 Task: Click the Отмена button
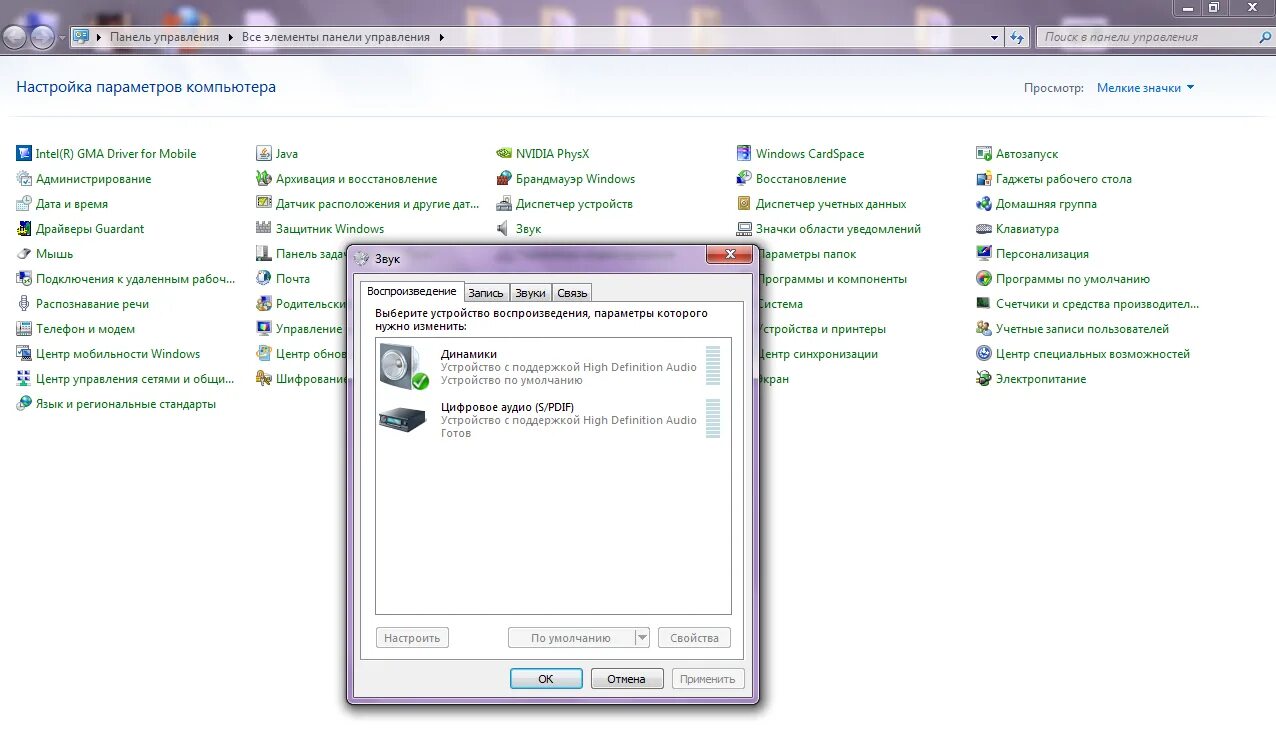click(626, 678)
